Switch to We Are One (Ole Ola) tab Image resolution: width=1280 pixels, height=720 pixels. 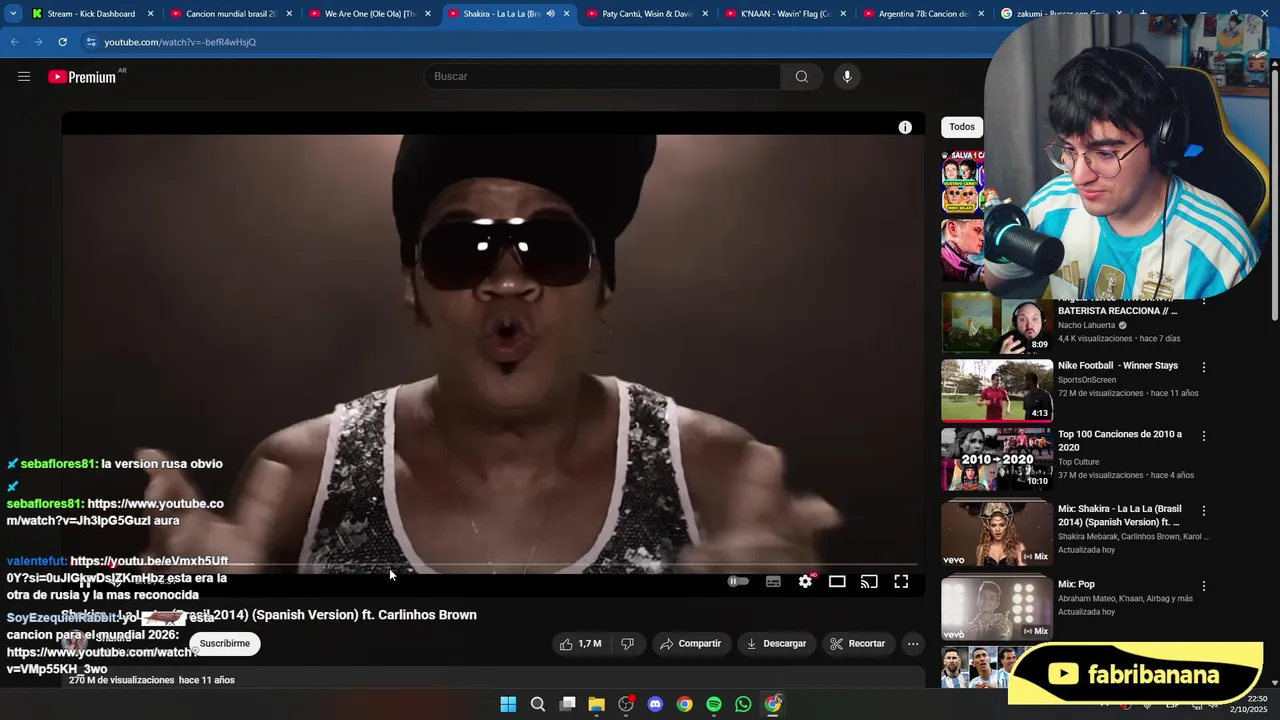369,14
